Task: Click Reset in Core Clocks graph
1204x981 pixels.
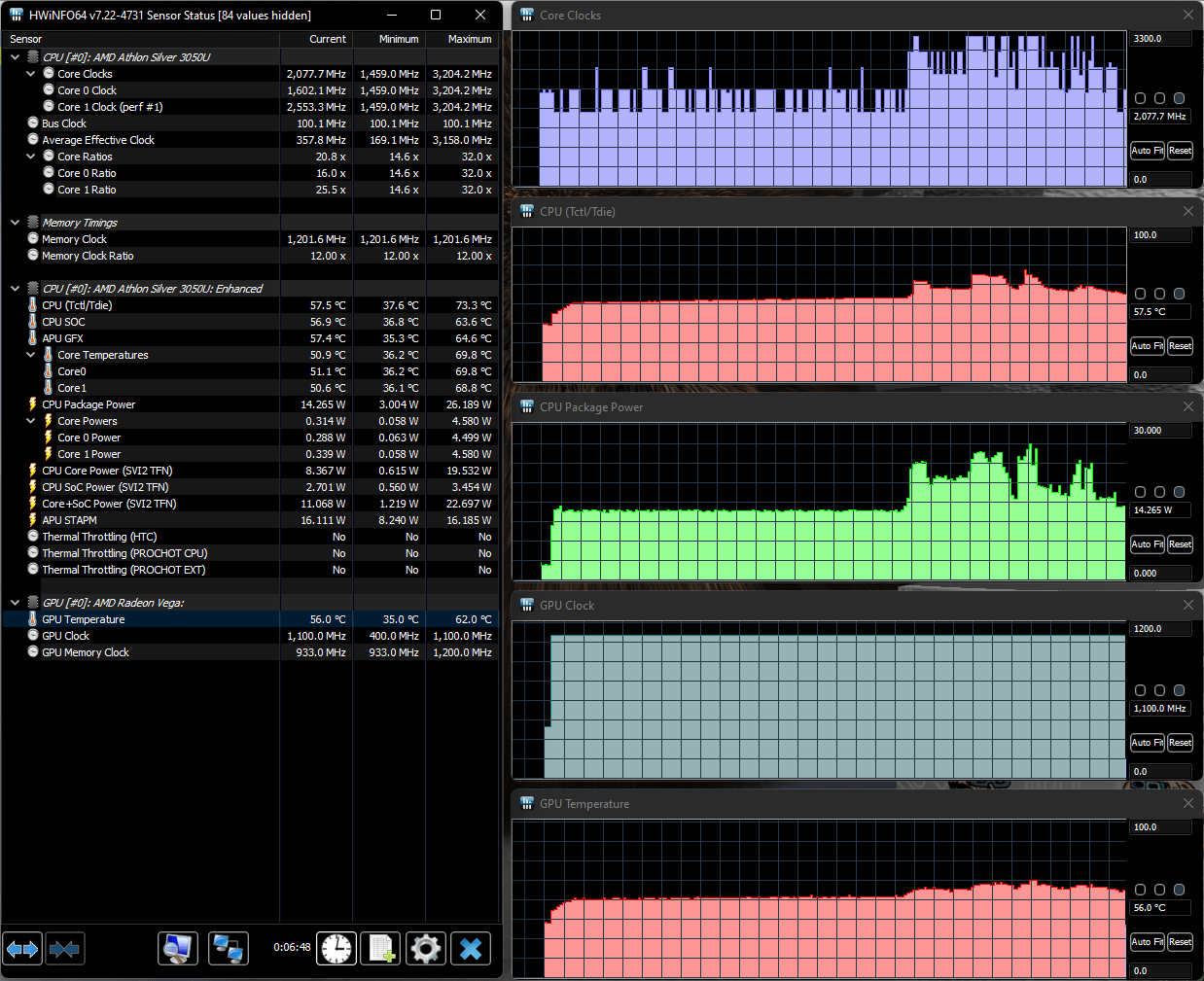Action: tap(1180, 151)
